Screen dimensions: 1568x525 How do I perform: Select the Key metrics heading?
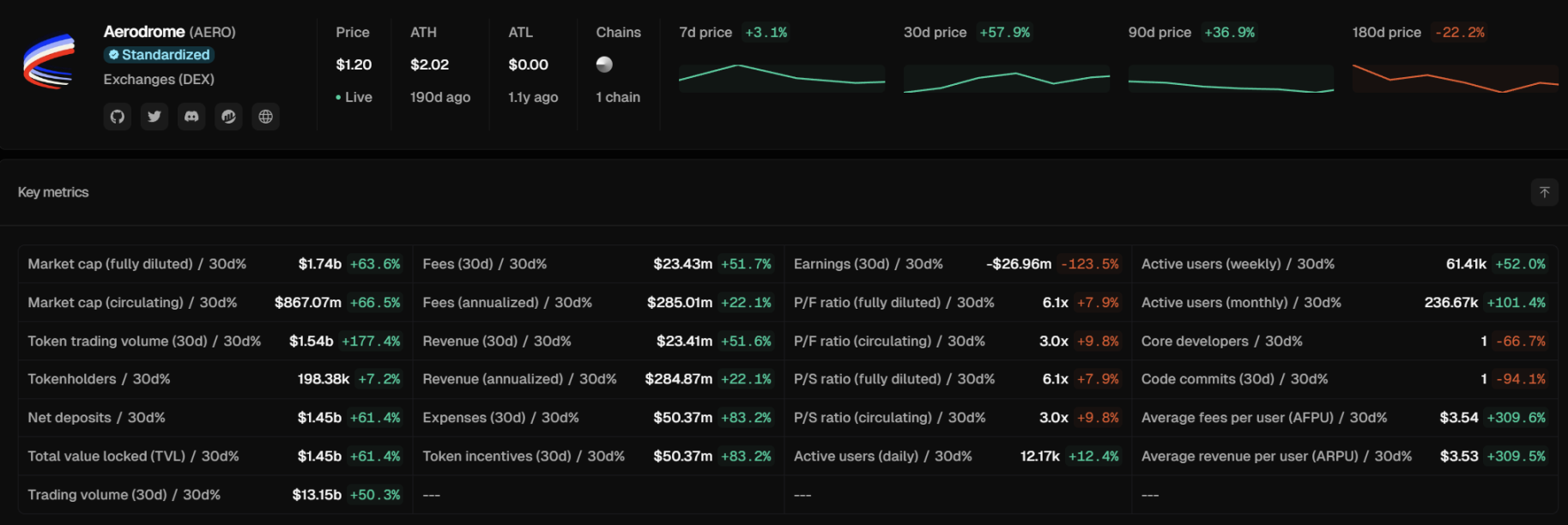pos(53,192)
